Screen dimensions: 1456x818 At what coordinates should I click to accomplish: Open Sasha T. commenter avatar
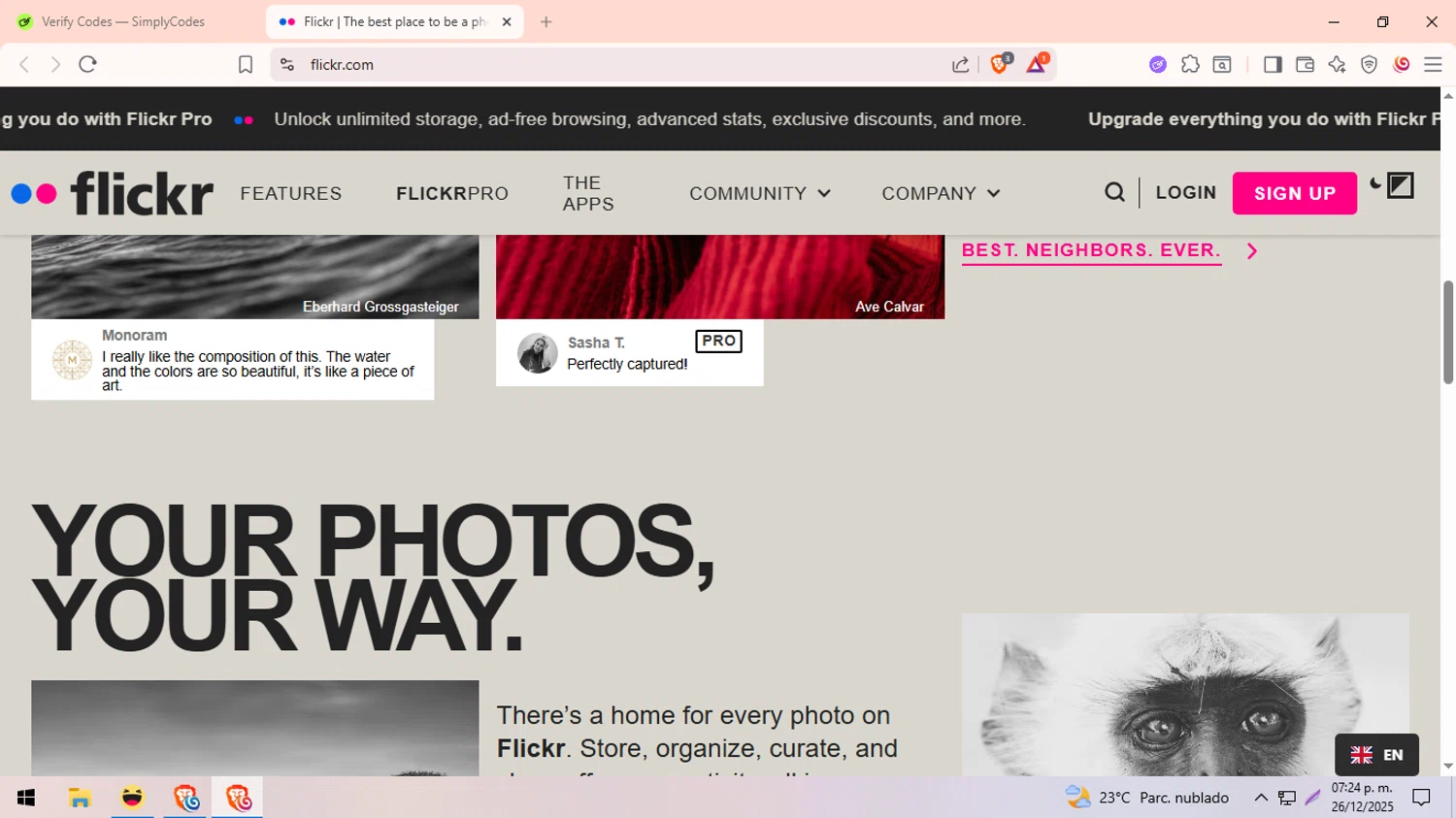point(537,353)
